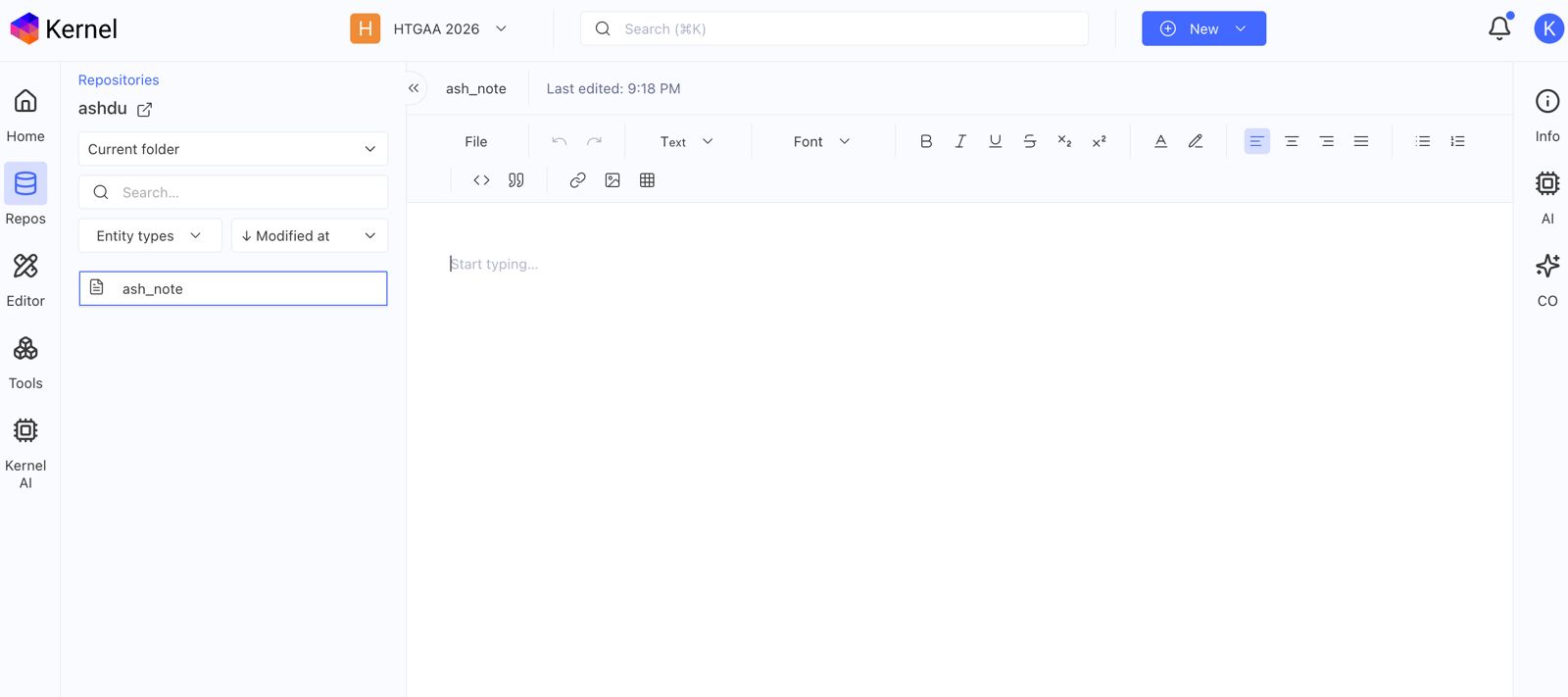The height and width of the screenshot is (697, 1568).
Task: Open the HTGAA 2026 workspace dropdown
Action: point(430,28)
